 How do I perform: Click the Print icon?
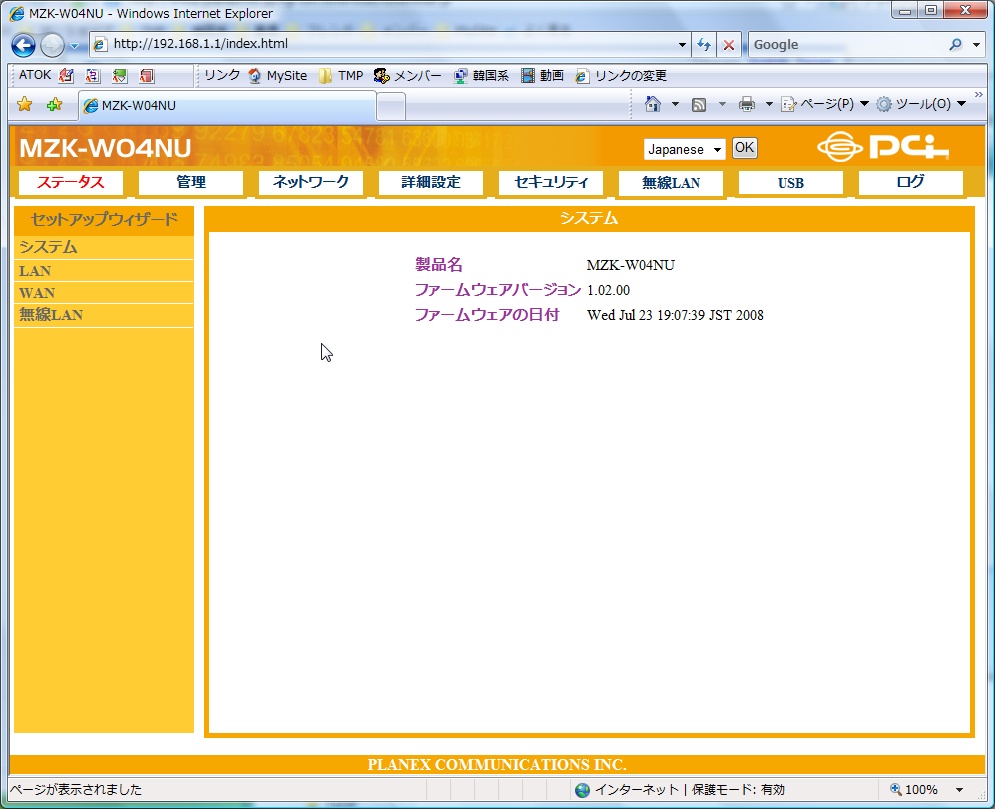point(747,104)
